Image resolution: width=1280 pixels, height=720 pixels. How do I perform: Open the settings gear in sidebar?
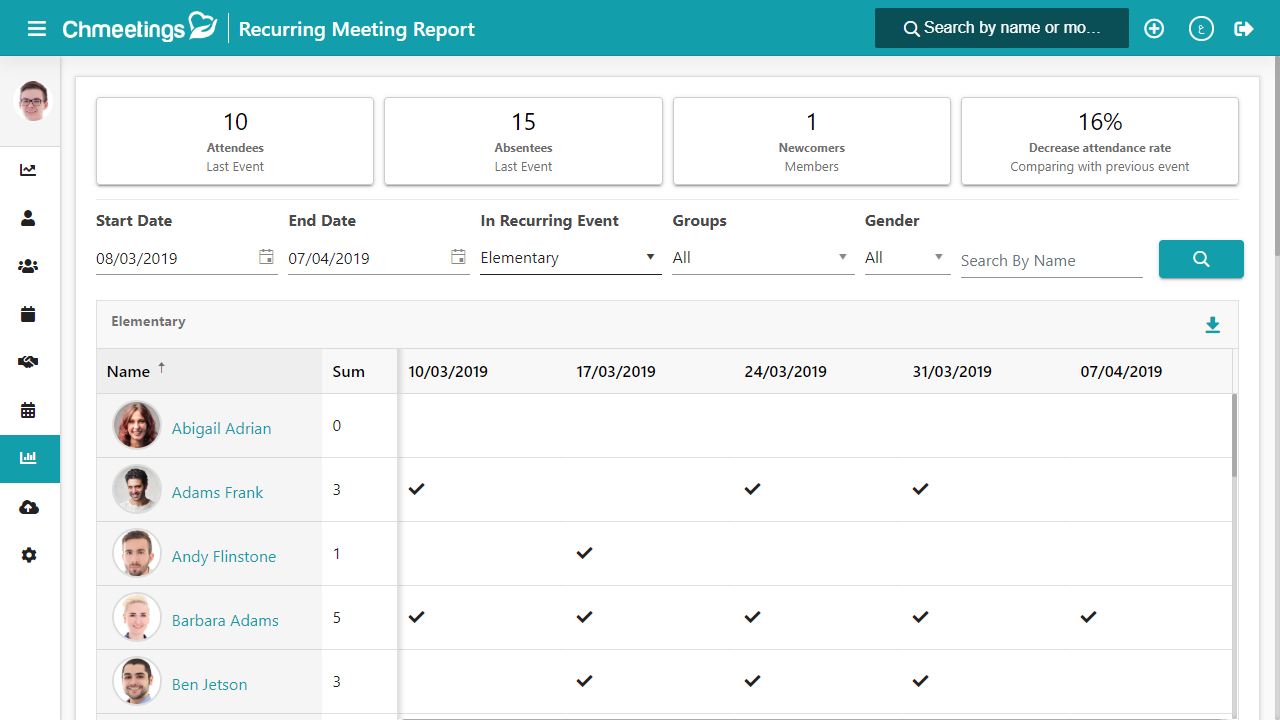tap(29, 555)
